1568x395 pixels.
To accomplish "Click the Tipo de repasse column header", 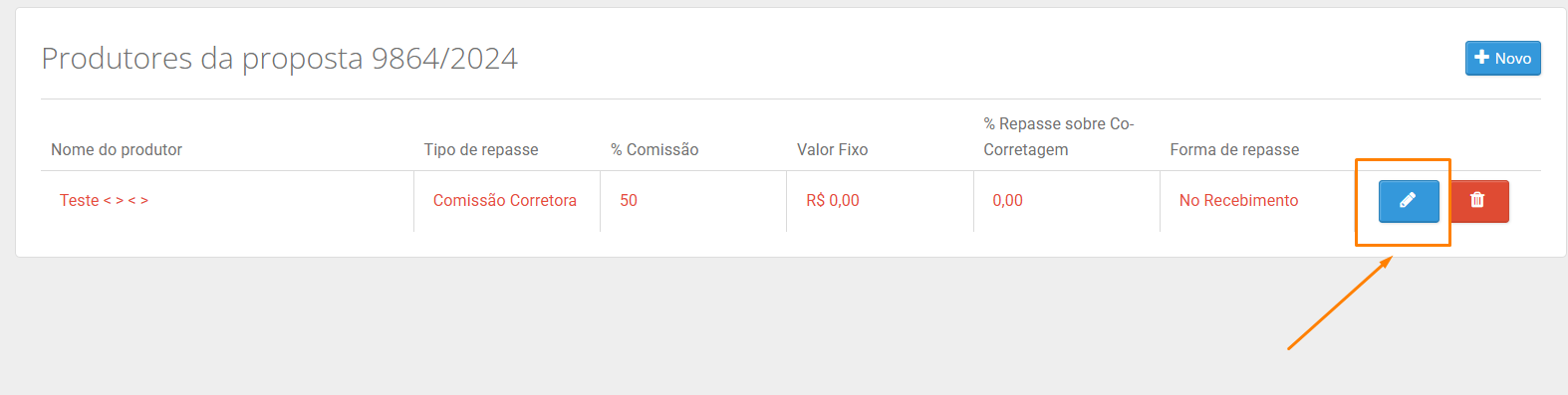I will coord(481,149).
